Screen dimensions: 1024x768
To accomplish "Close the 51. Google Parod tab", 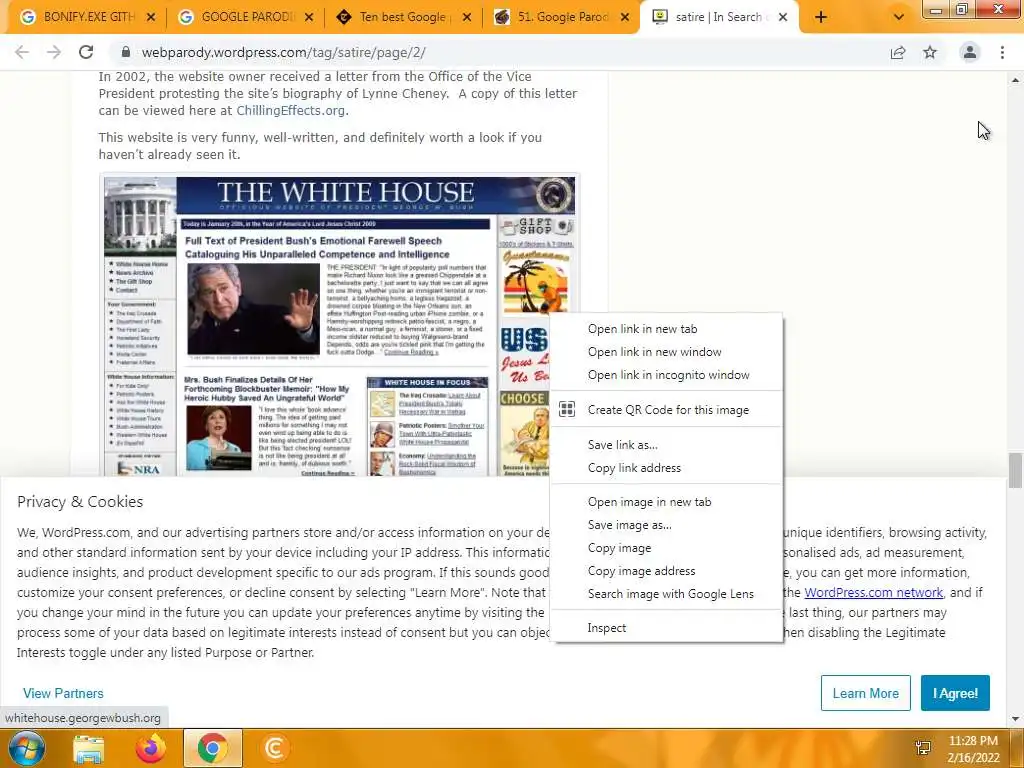I will [625, 18].
